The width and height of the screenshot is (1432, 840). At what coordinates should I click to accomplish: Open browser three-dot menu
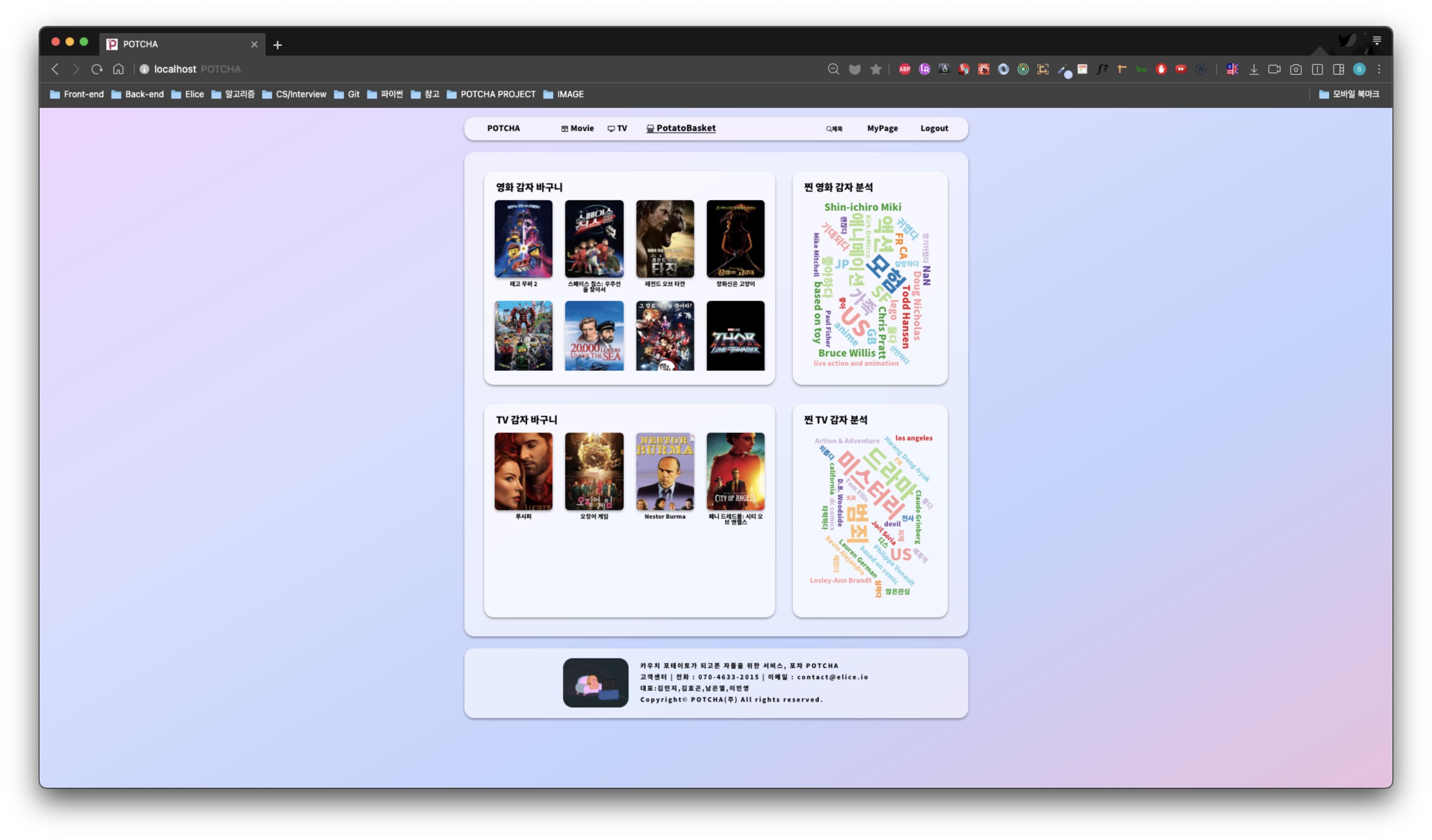coord(1379,69)
